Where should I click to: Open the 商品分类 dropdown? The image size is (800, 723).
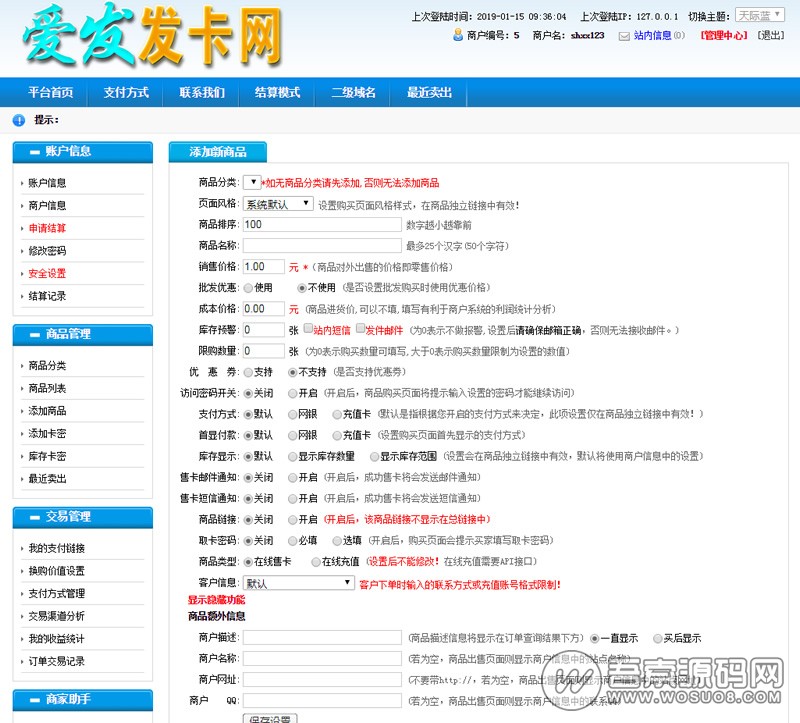251,183
